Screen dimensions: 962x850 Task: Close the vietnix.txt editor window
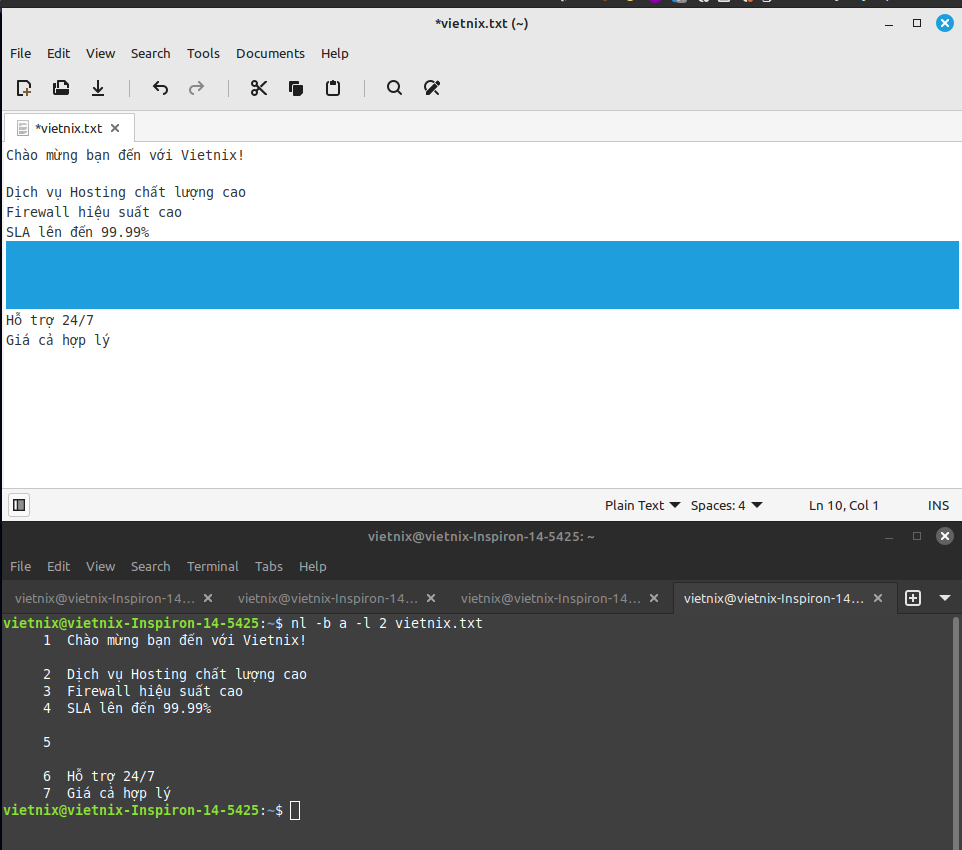[945, 23]
